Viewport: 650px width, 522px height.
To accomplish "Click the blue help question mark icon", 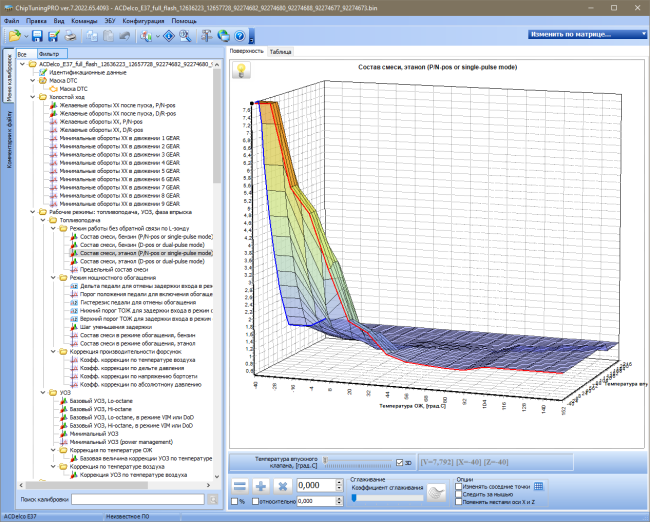I will click(240, 36).
